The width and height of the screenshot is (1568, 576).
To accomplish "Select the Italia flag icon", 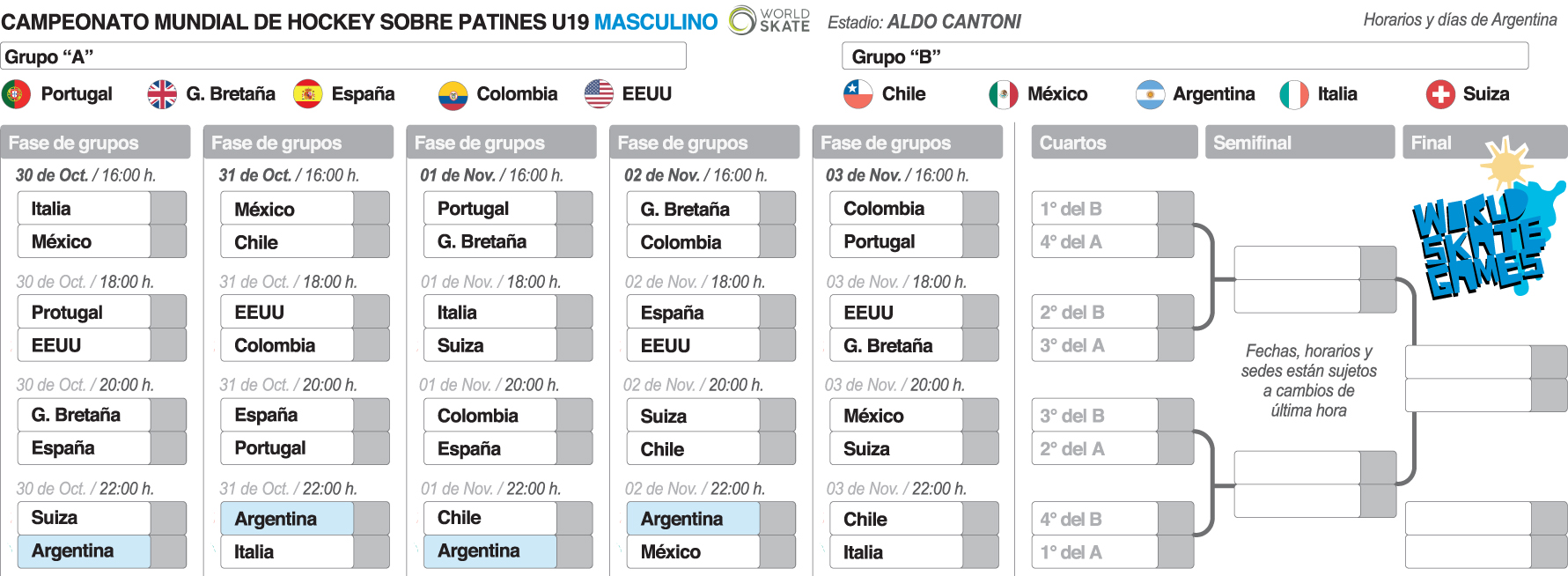I will (x=1294, y=94).
